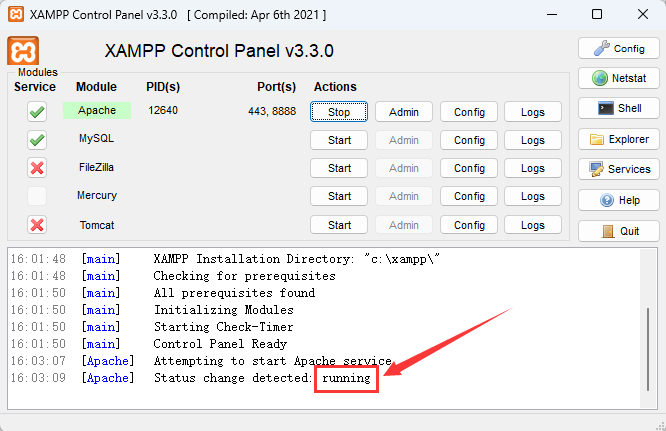
Task: Quit XAMPP with the door icon button
Action: click(618, 231)
